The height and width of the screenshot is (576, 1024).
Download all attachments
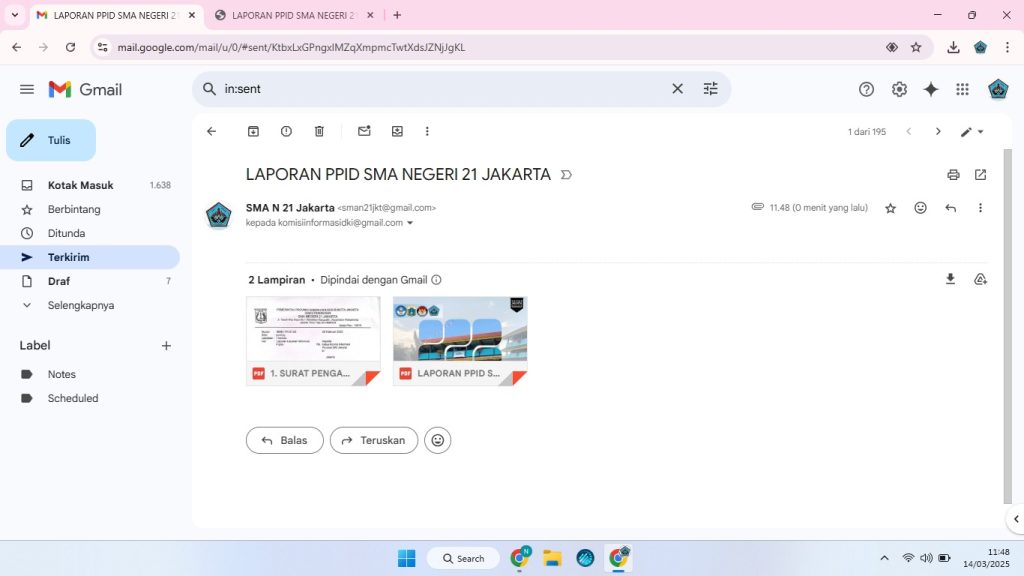pyautogui.click(x=950, y=280)
